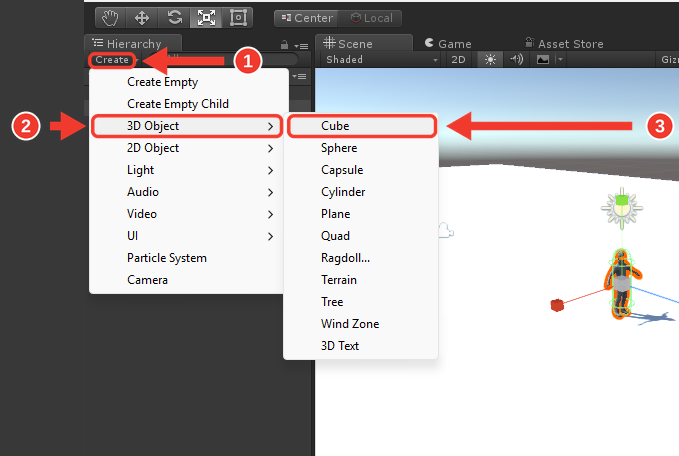
Task: Toggle scene lighting sun icon
Action: tap(490, 60)
